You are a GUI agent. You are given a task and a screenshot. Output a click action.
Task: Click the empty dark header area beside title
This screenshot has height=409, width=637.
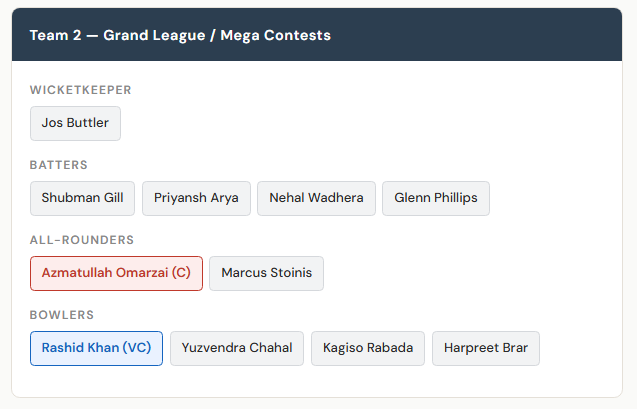(x=480, y=35)
